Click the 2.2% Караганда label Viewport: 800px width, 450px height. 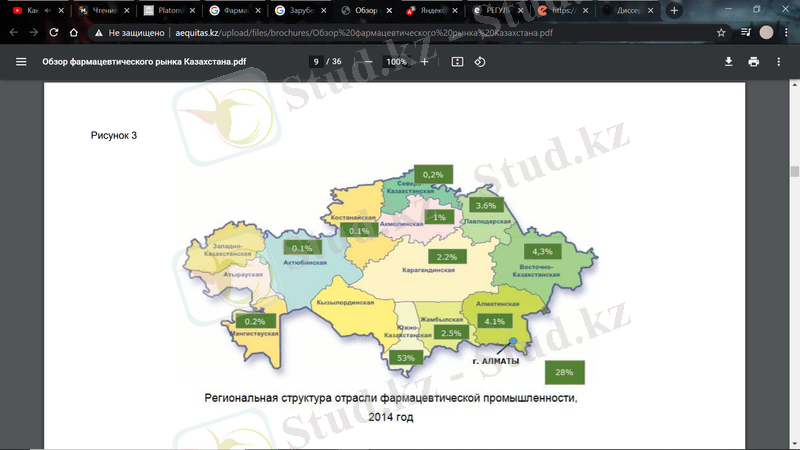[x=447, y=257]
